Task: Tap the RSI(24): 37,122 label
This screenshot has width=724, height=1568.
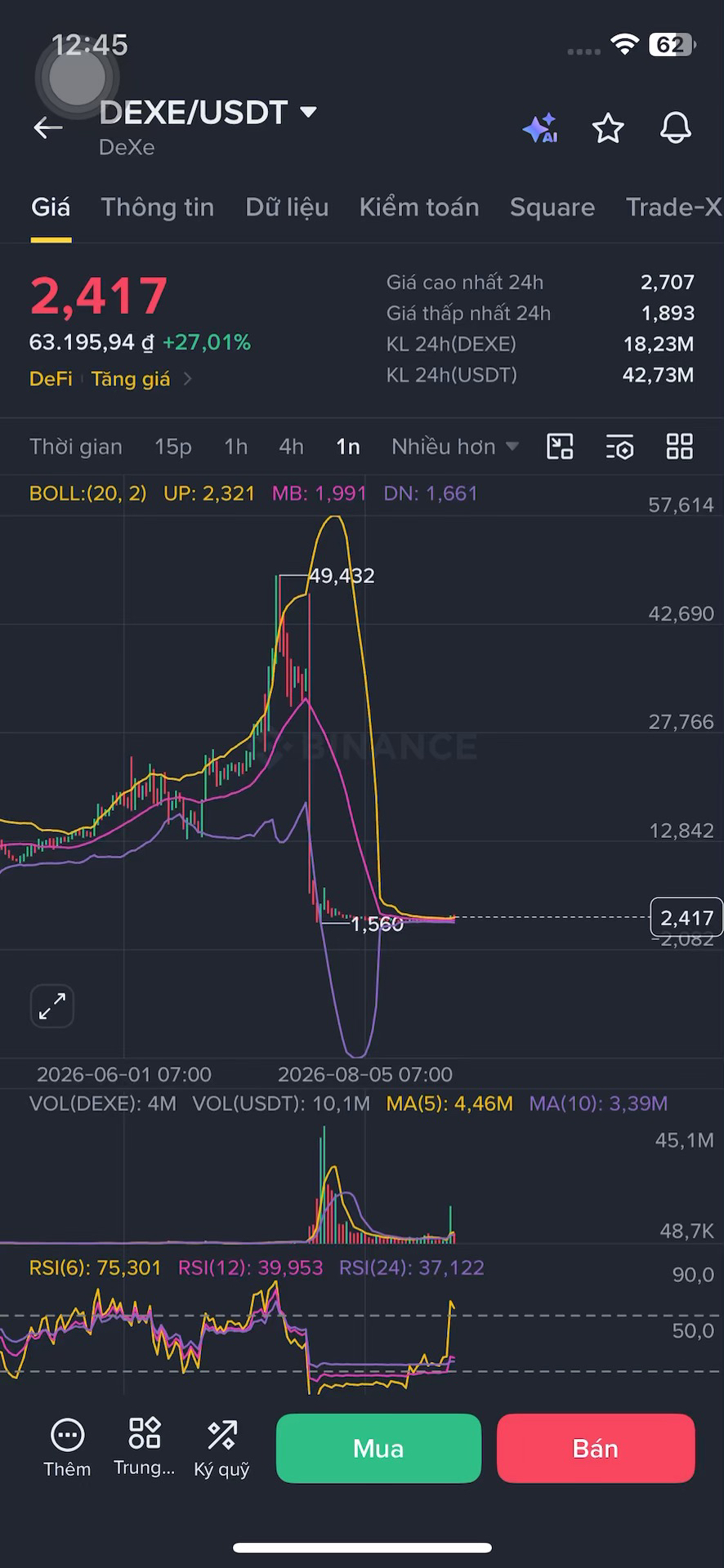Action: tap(412, 1267)
